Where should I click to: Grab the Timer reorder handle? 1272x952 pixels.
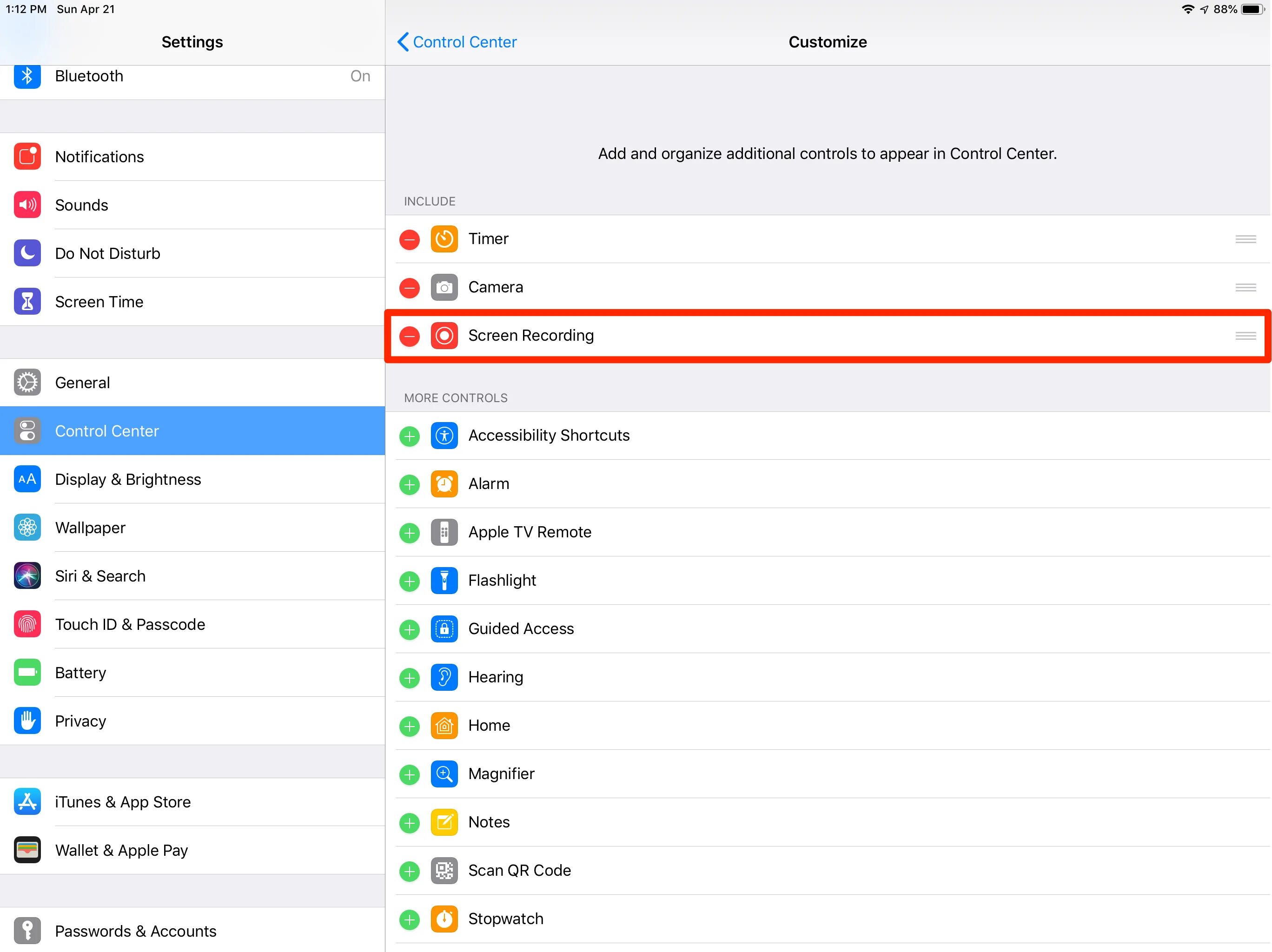1245,239
